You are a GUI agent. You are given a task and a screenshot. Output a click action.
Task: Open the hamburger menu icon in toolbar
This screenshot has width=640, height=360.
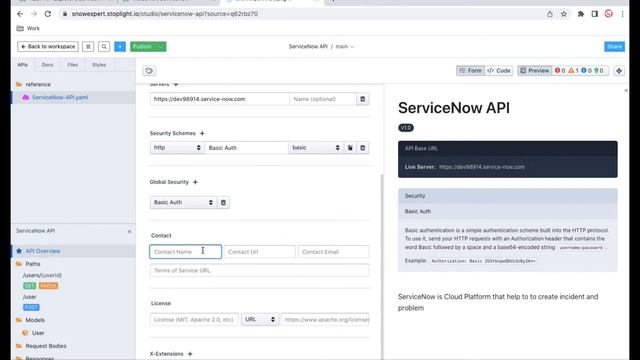point(88,47)
